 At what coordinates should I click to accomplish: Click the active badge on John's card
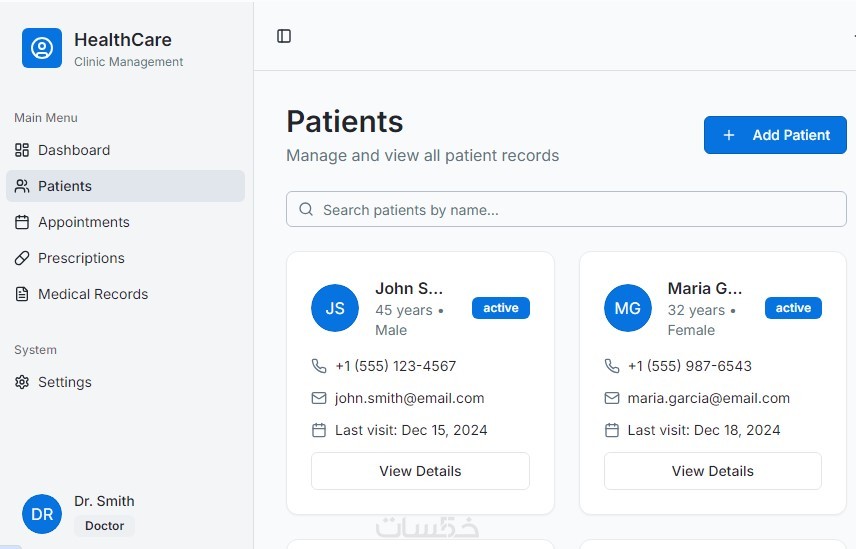[x=501, y=308]
